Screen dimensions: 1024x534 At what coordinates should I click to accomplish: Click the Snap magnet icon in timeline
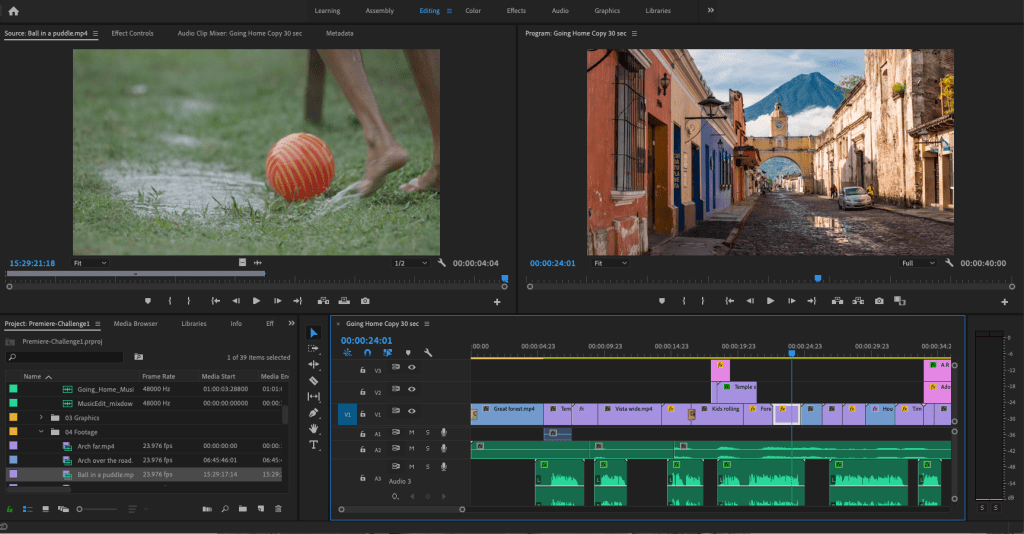pyautogui.click(x=367, y=352)
